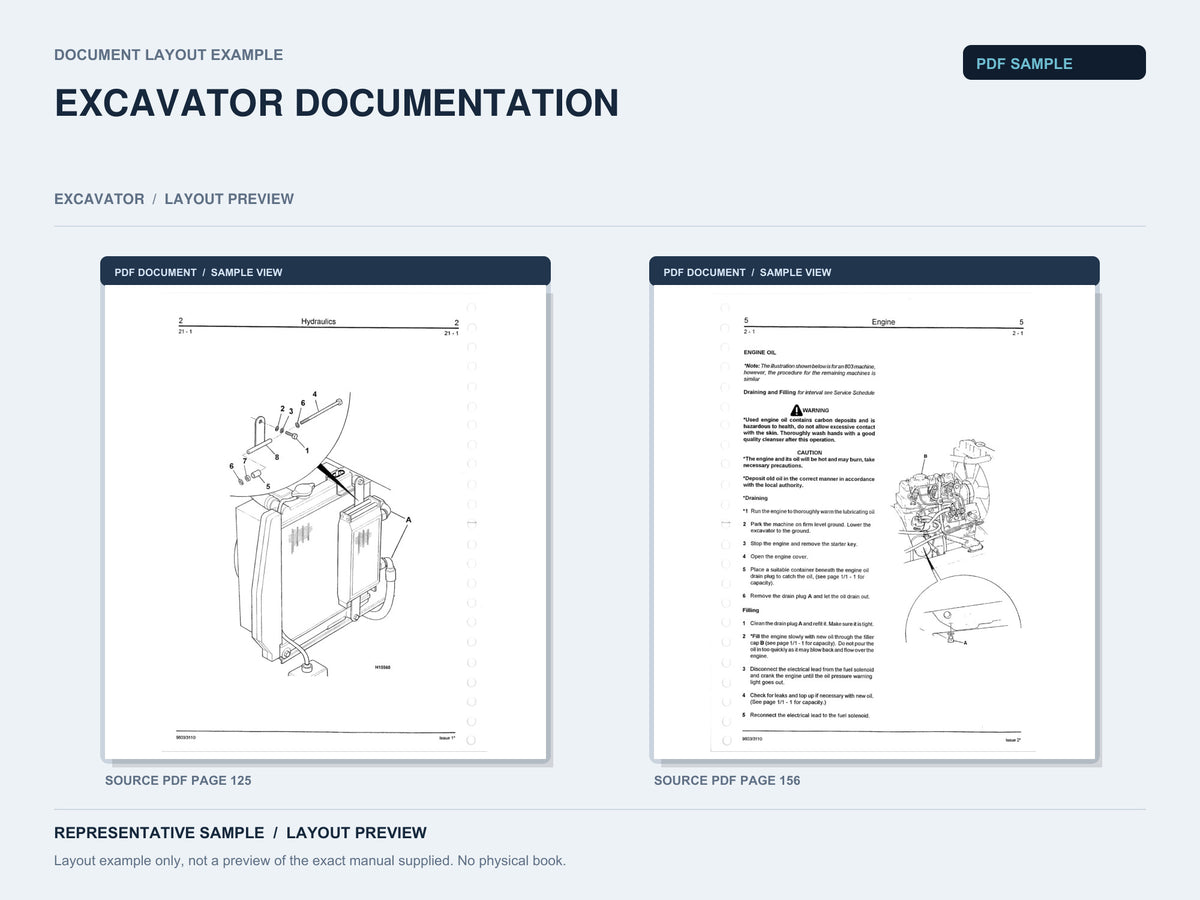
Task: Click the 'Layout example only' disclaimer text
Action: pyautogui.click(x=310, y=860)
